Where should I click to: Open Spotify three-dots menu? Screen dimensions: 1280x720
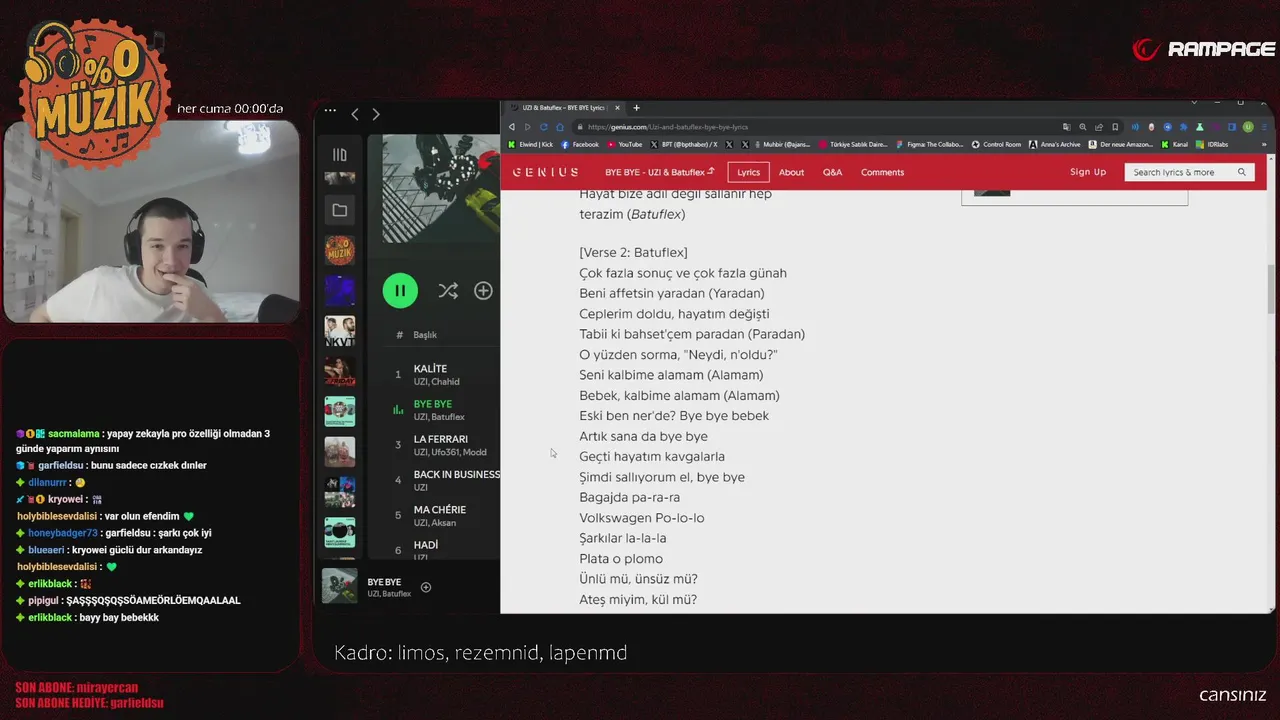(329, 112)
